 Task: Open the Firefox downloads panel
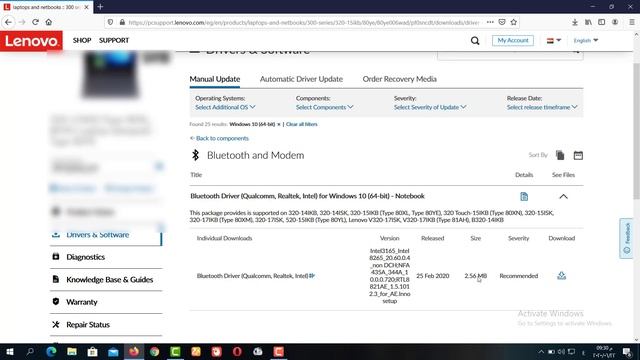tap(575, 22)
